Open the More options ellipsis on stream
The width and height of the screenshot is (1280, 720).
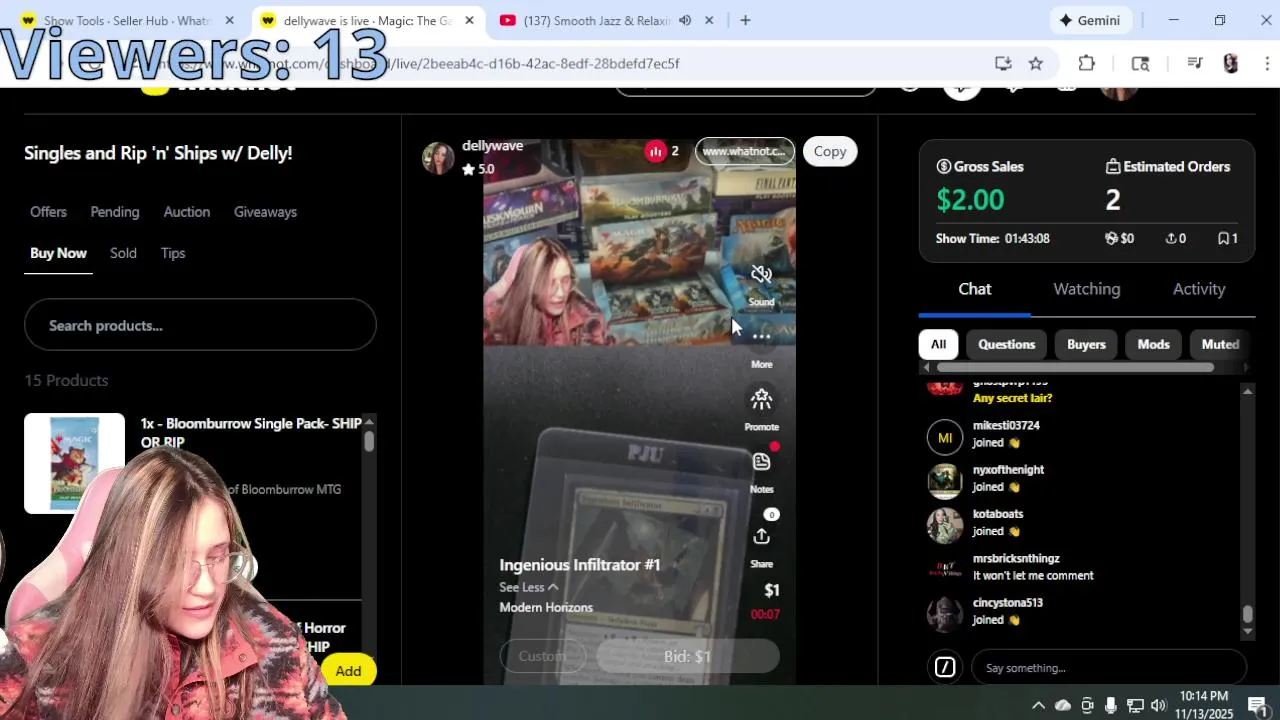[761, 337]
